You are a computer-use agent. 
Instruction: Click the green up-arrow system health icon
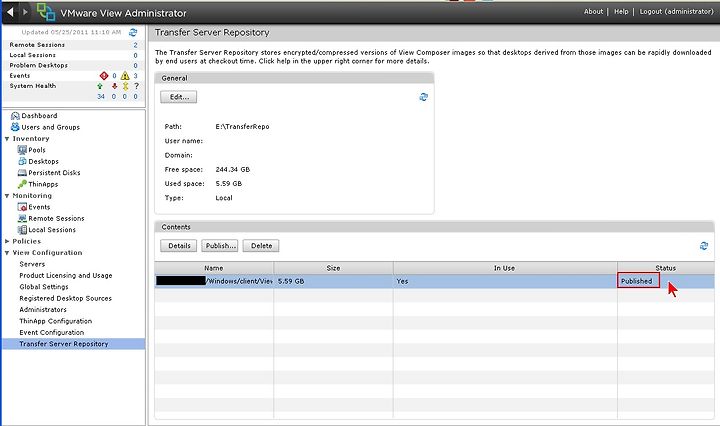click(100, 86)
